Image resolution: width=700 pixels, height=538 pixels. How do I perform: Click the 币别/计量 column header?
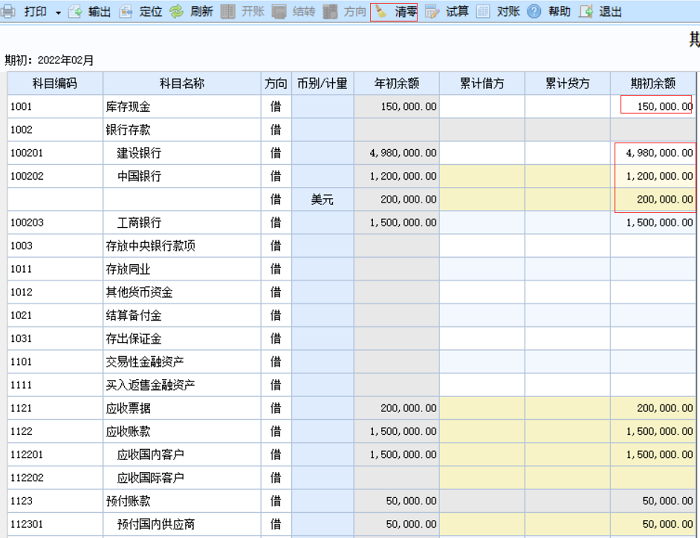pyautogui.click(x=322, y=83)
